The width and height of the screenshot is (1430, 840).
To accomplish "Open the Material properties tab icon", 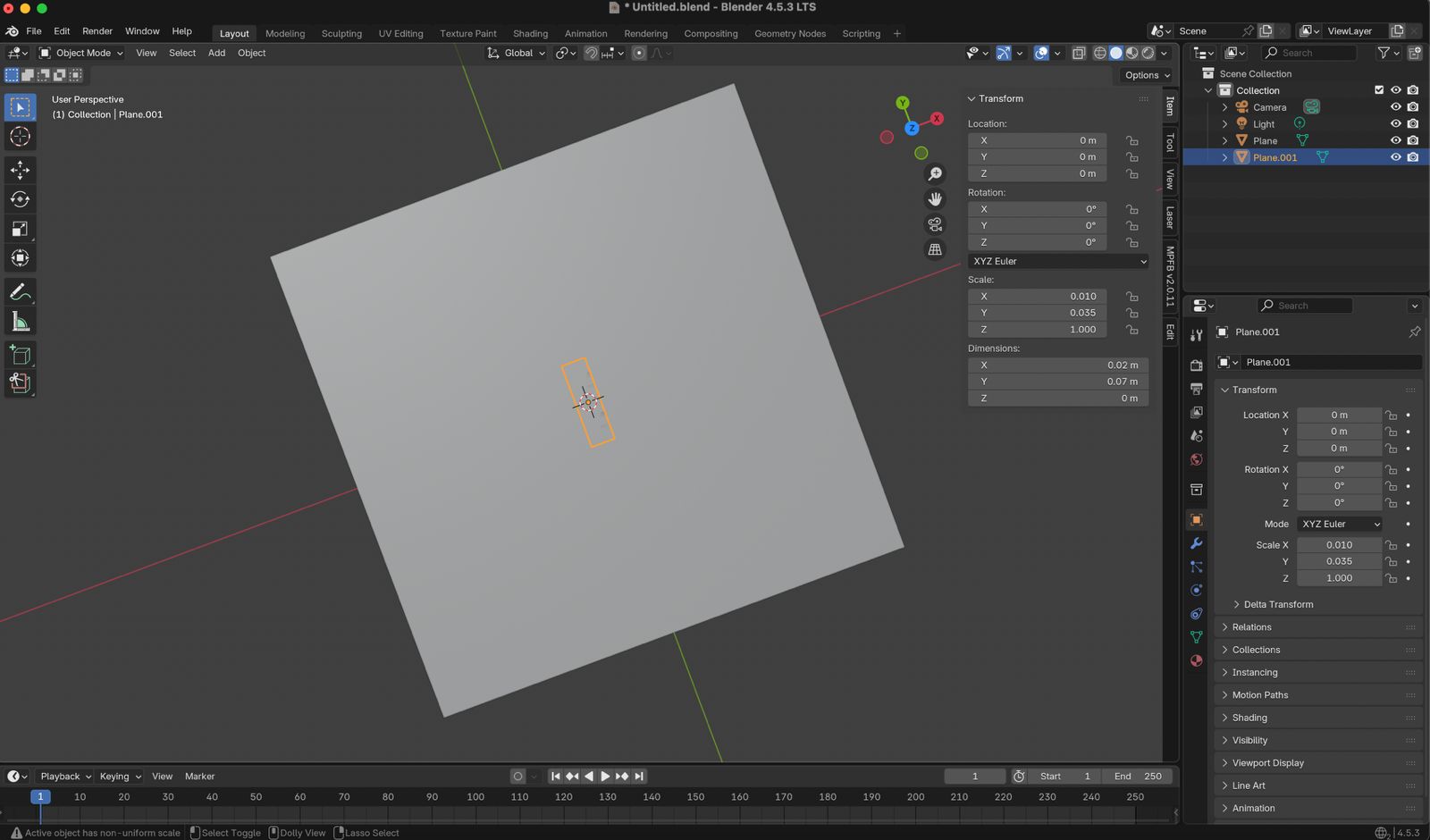I will (x=1196, y=660).
